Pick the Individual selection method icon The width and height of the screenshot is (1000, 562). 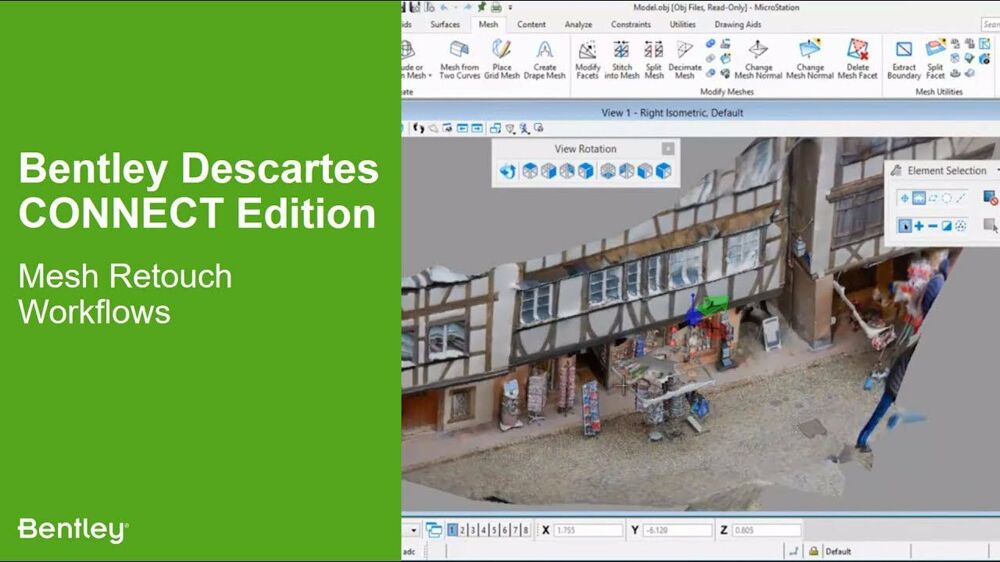(904, 198)
